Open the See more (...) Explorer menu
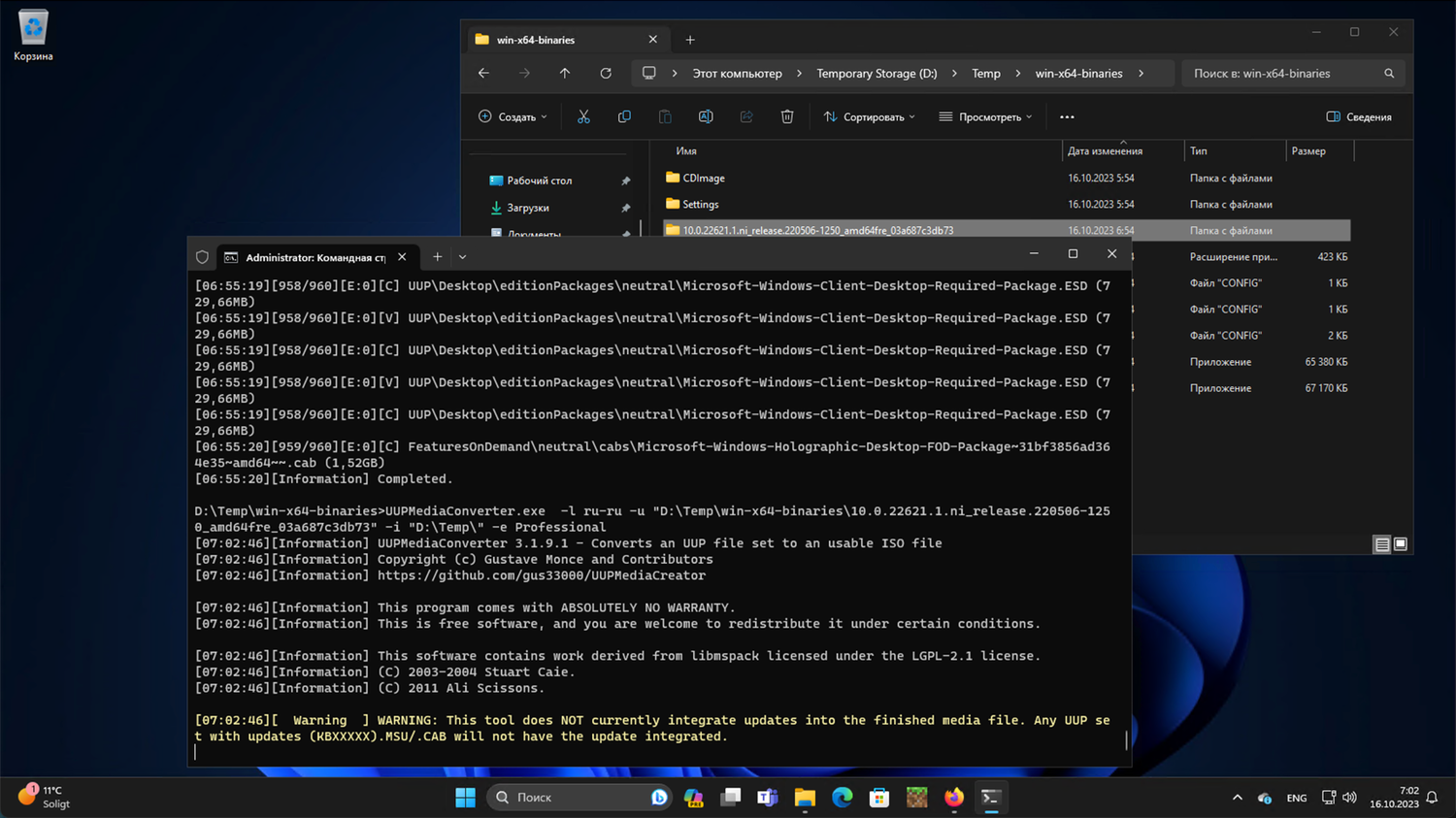This screenshot has height=818, width=1456. (x=1067, y=116)
